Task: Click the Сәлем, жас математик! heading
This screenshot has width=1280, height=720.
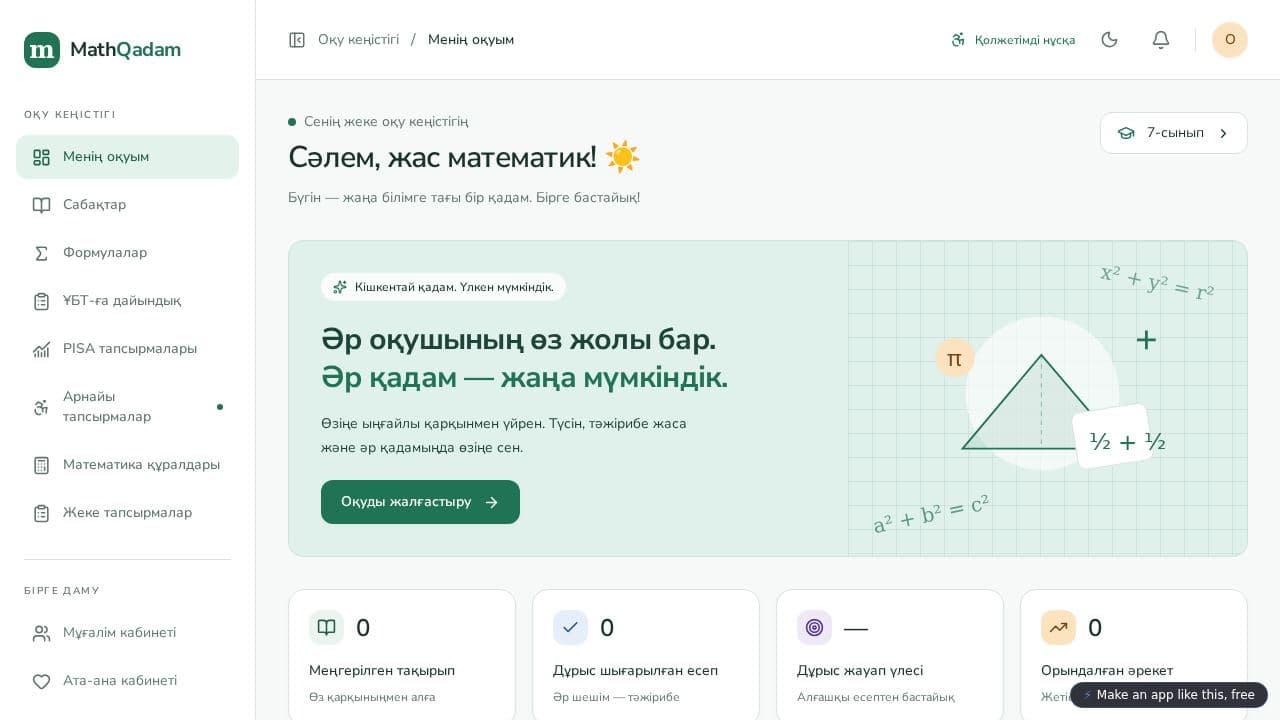Action: click(x=464, y=157)
